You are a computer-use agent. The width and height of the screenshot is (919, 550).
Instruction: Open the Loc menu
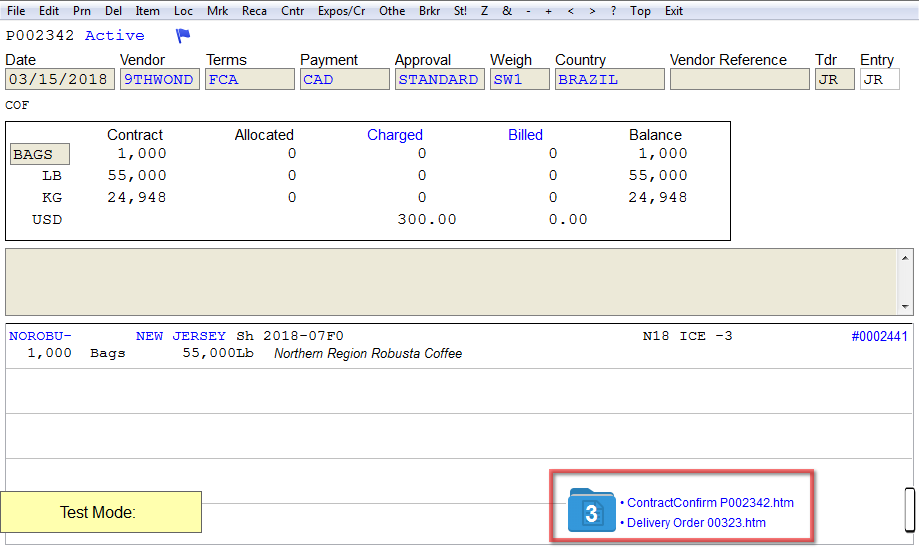coord(183,11)
